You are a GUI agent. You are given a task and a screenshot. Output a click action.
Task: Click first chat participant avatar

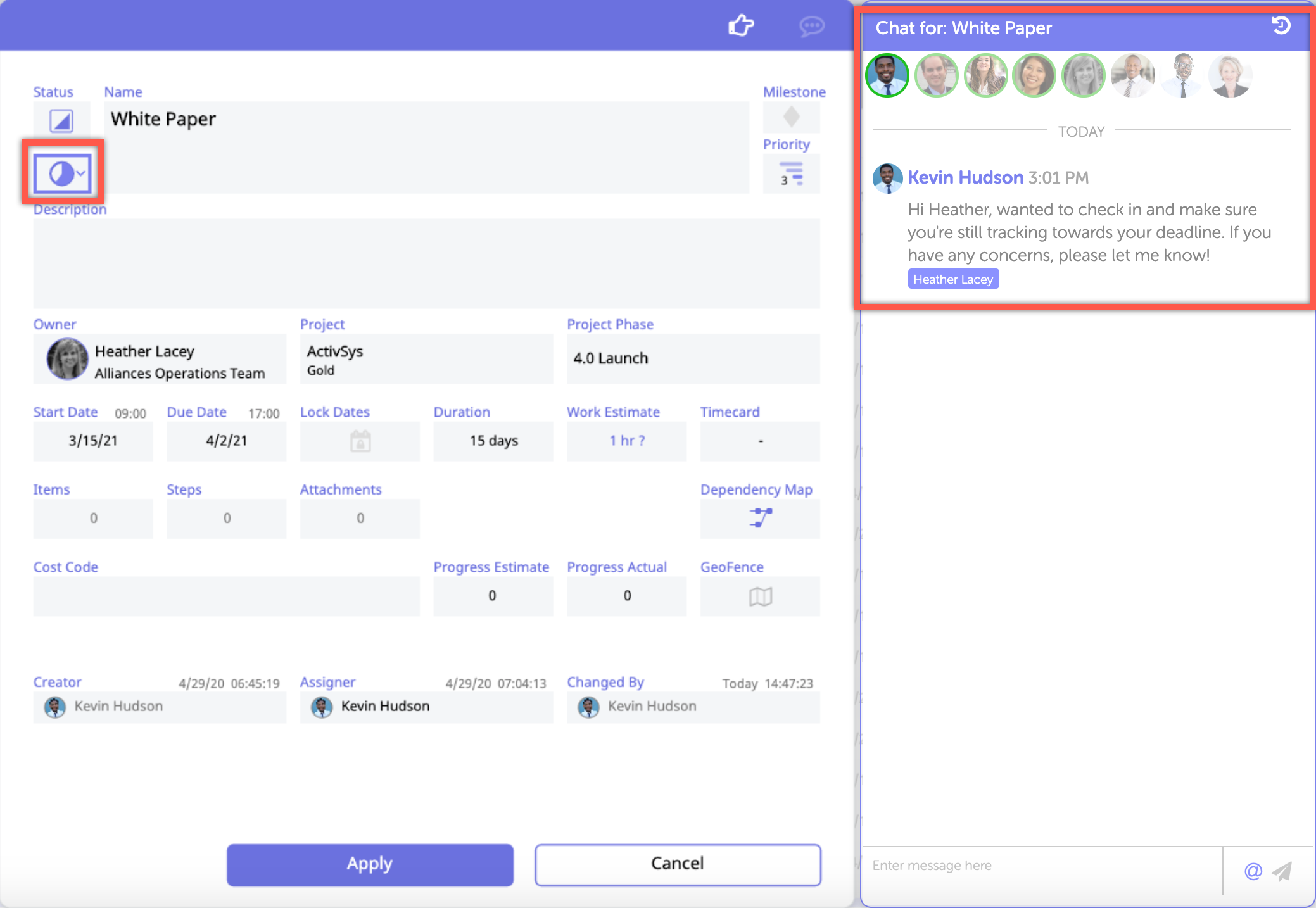(887, 75)
